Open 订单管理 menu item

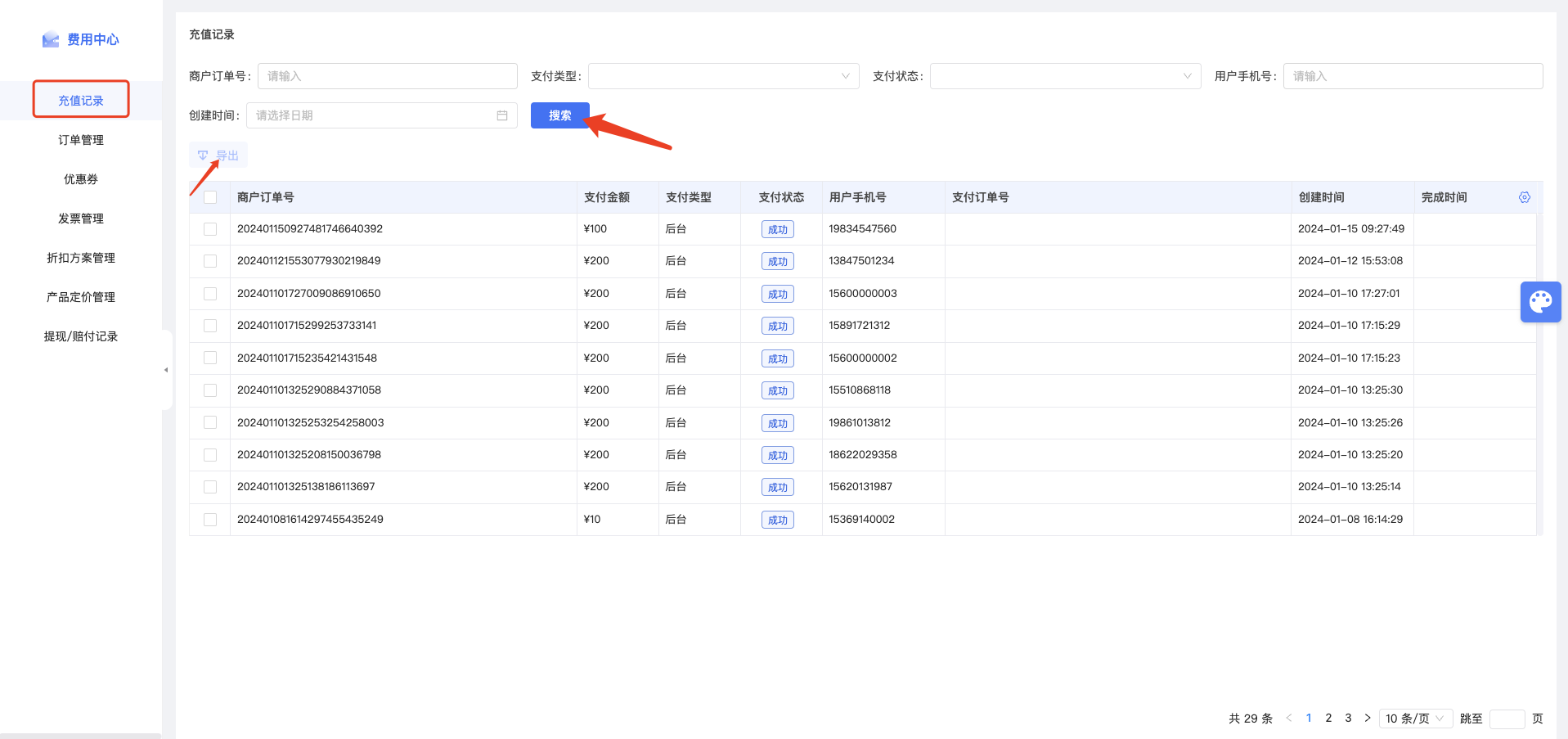coord(81,140)
